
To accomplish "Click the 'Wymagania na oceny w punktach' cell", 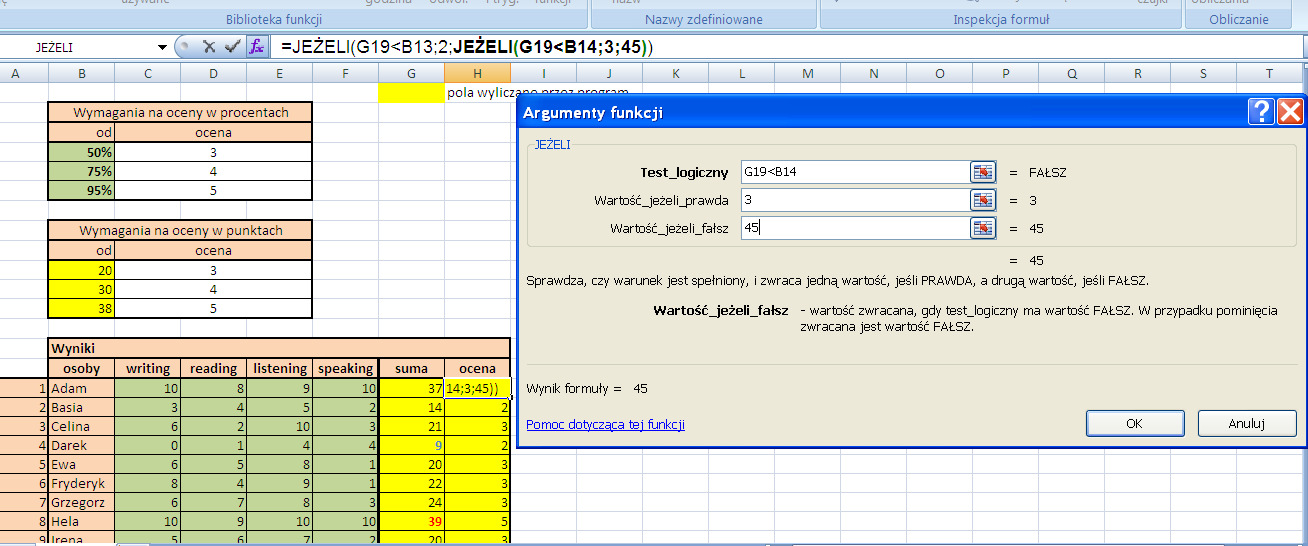I will 180,230.
